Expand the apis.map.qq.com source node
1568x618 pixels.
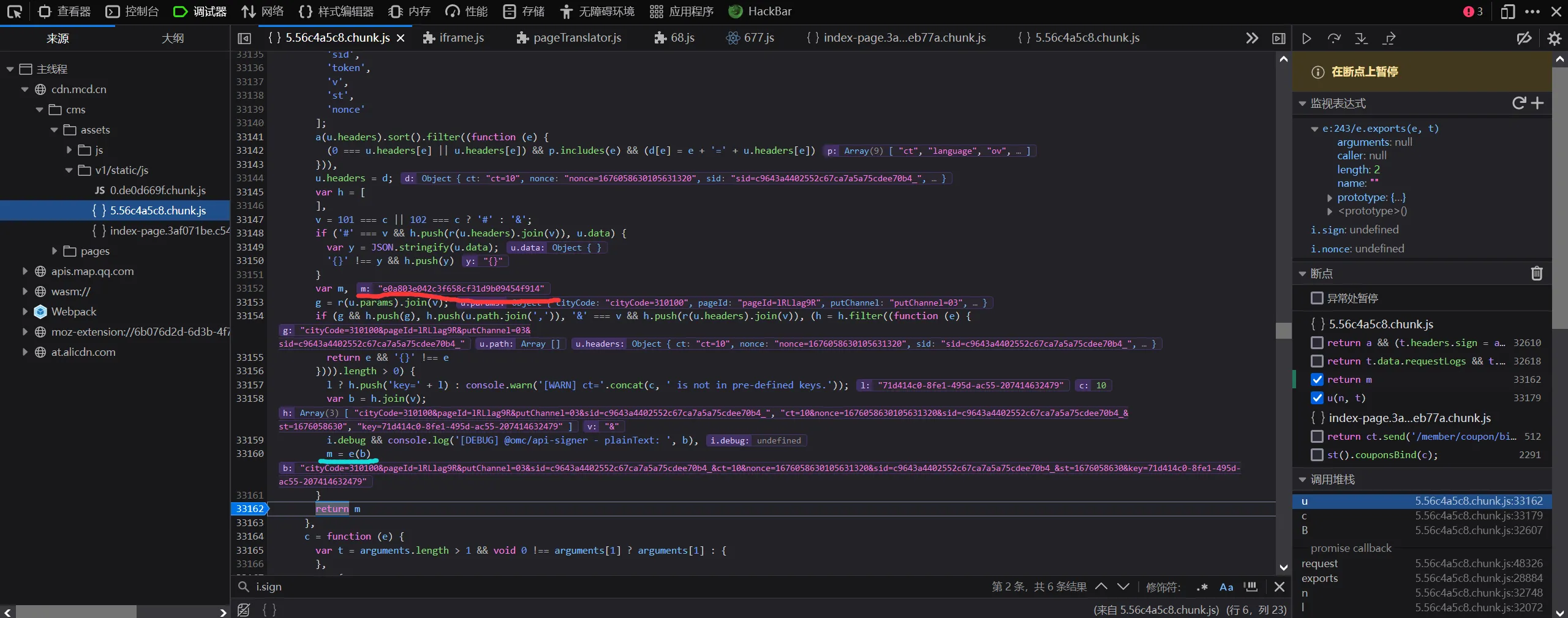pos(24,271)
